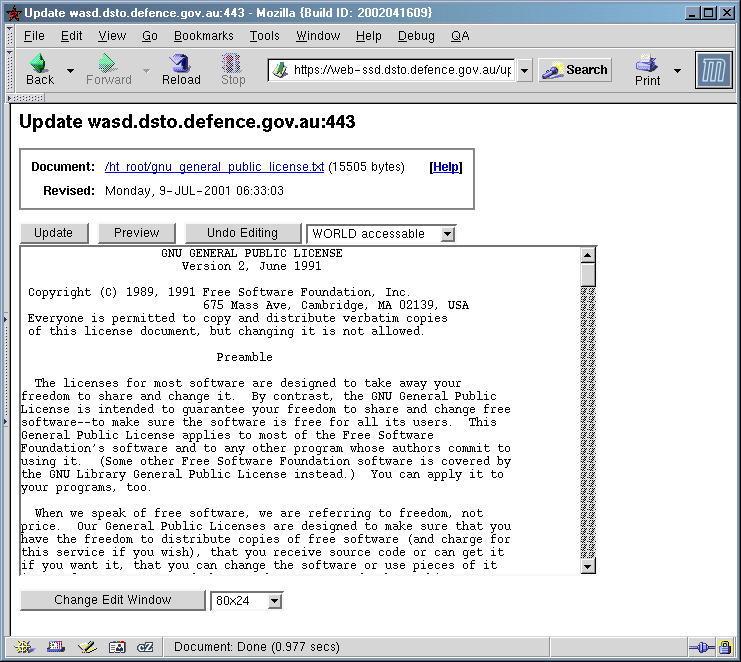Click the Back navigation icon
741x662 pixels.
39,69
